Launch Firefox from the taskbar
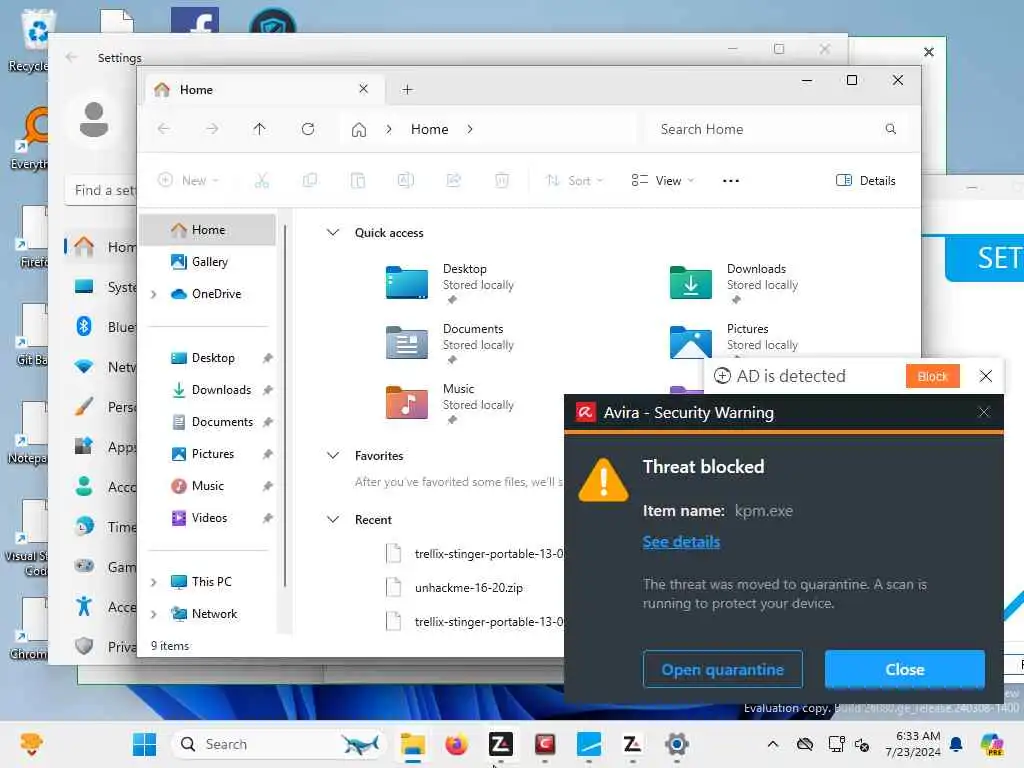This screenshot has height=768, width=1024. click(x=456, y=744)
